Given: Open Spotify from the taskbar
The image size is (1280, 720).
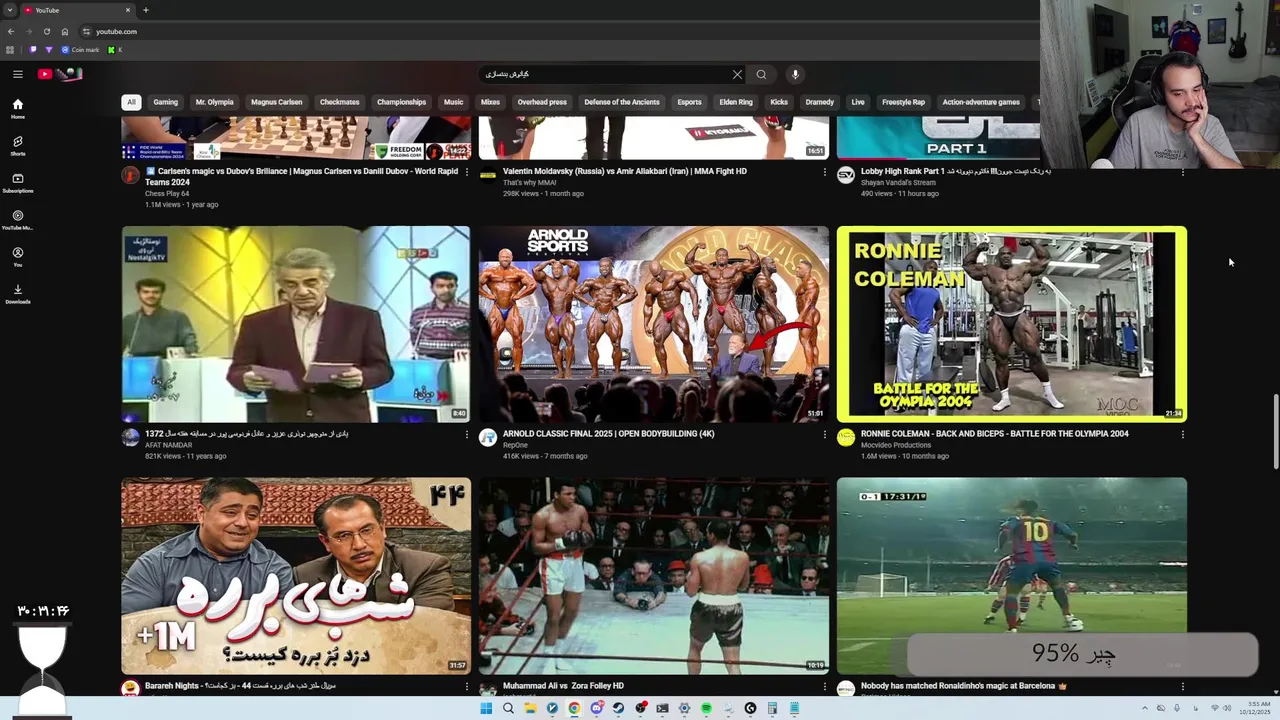Looking at the screenshot, I should click(706, 708).
